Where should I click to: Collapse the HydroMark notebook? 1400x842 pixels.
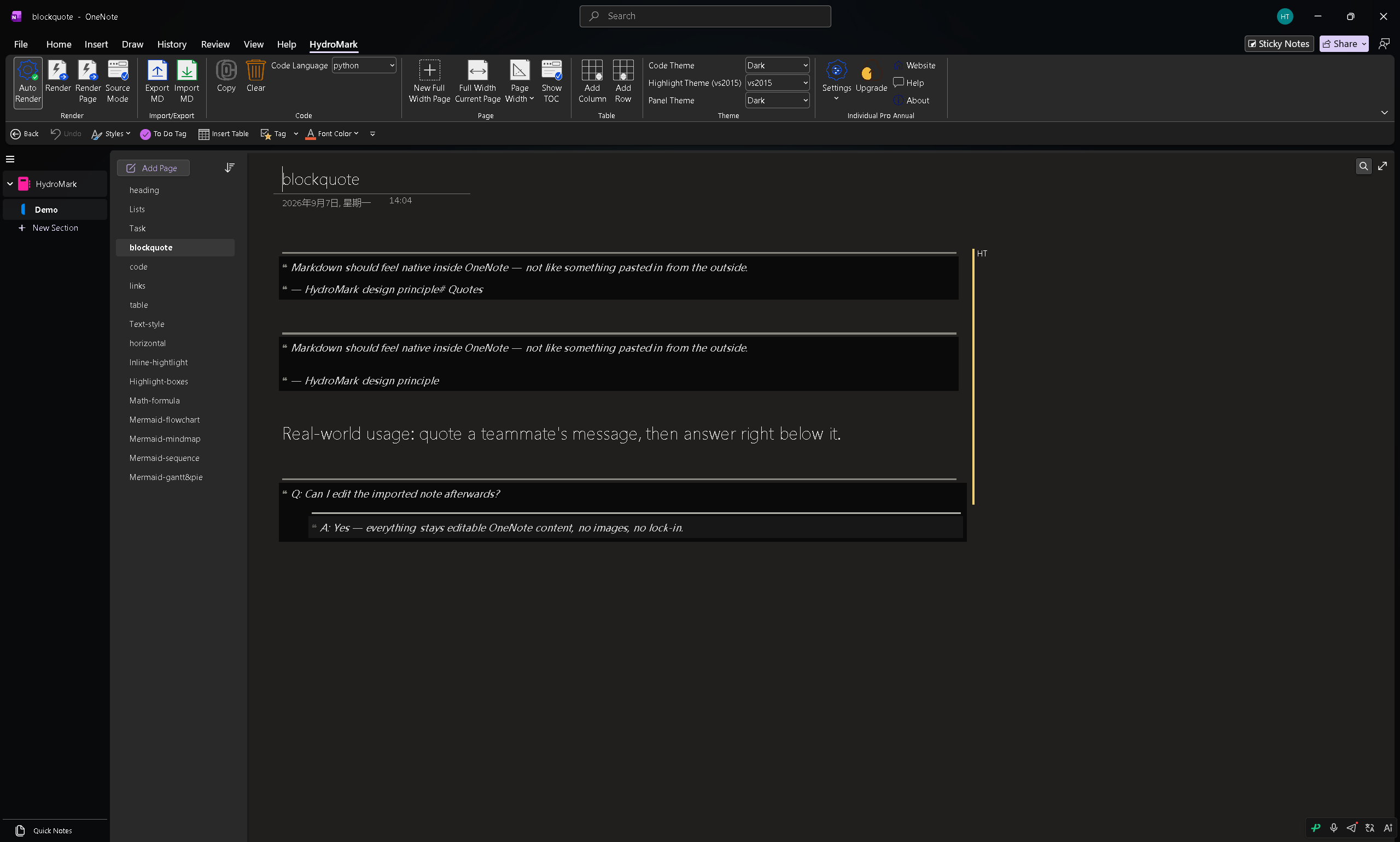coord(10,184)
